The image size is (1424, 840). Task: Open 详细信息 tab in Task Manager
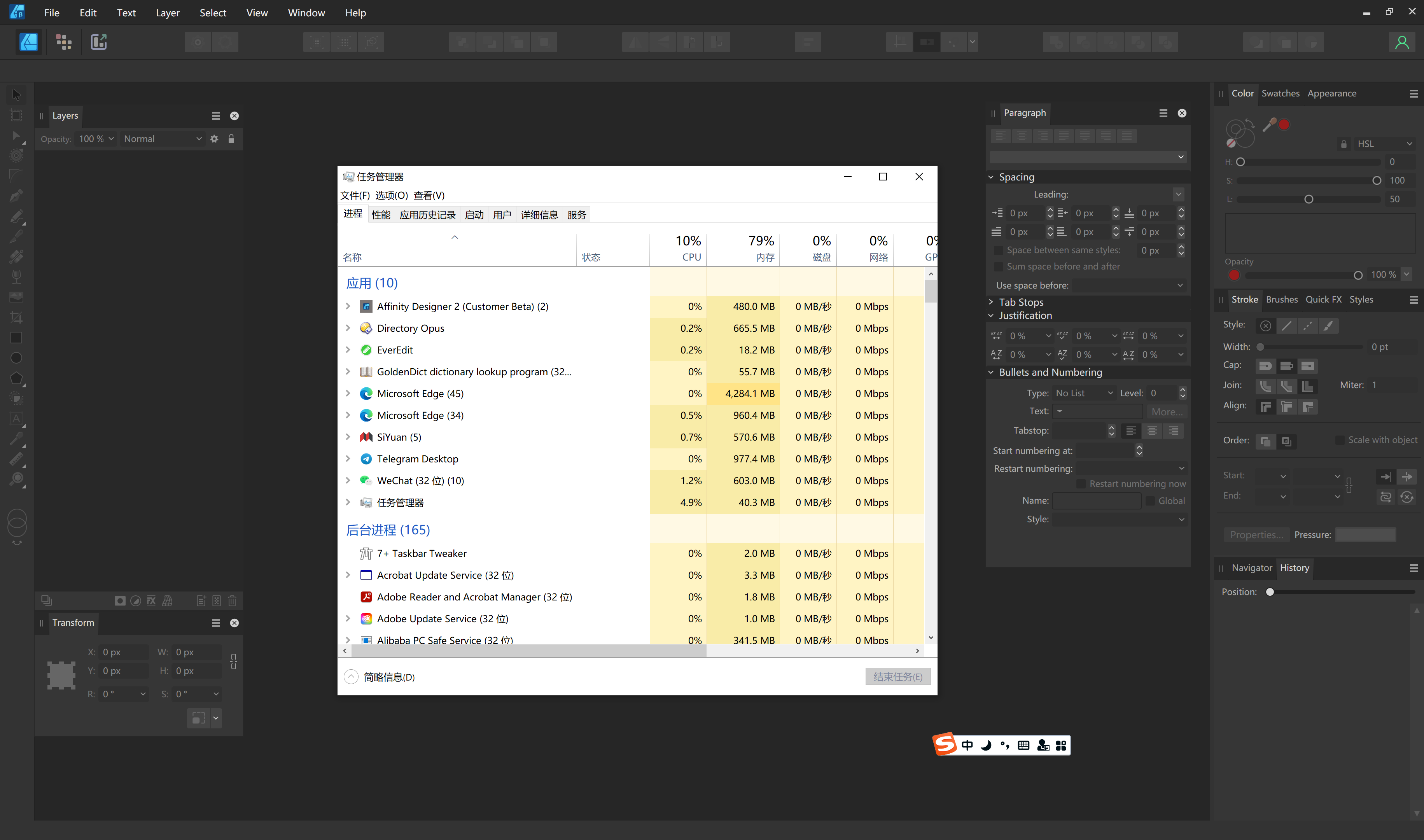click(x=539, y=215)
